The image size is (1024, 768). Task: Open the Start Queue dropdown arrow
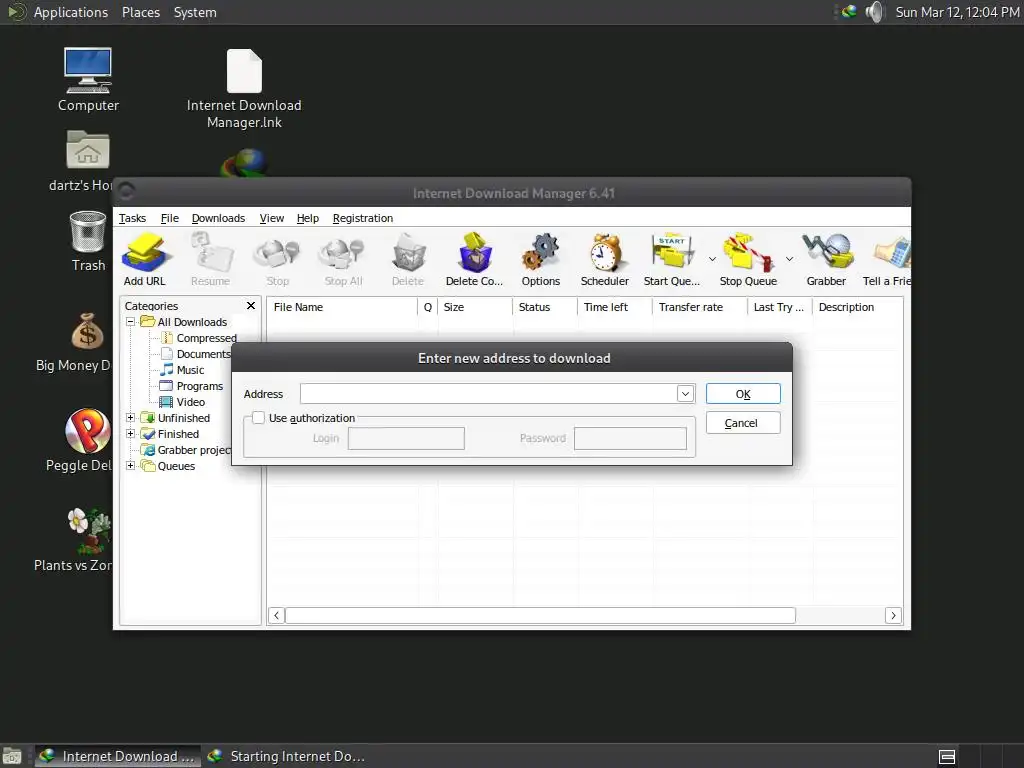tap(712, 259)
